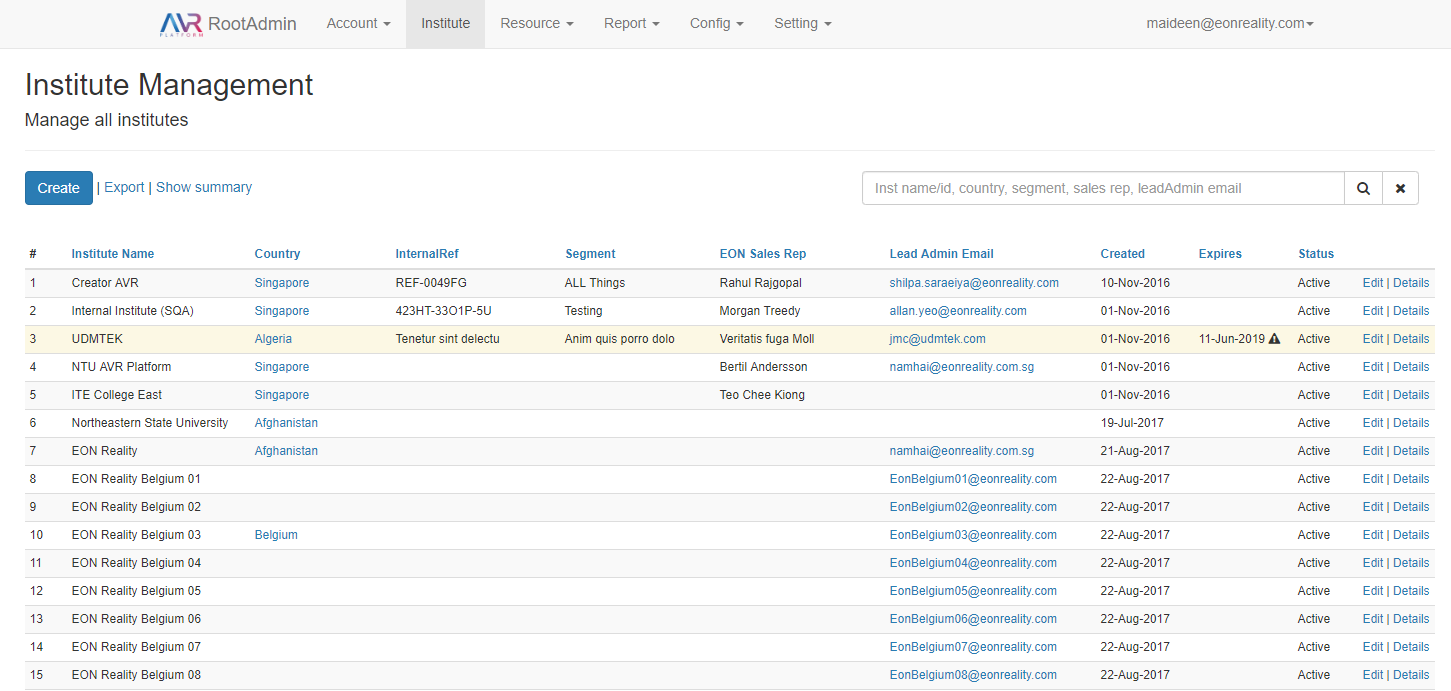Screen dimensions: 1451x691
Task: Select Teo Chee Kiong sales rep cell
Action: (x=762, y=395)
